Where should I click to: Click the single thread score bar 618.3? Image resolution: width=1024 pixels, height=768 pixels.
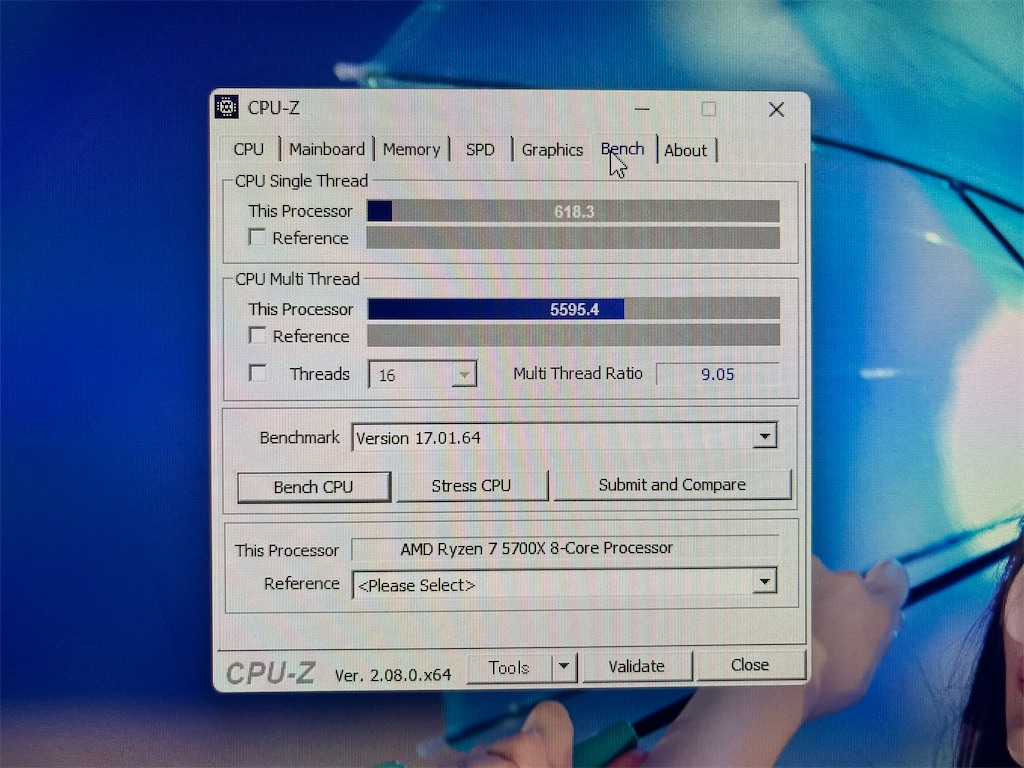(x=573, y=212)
